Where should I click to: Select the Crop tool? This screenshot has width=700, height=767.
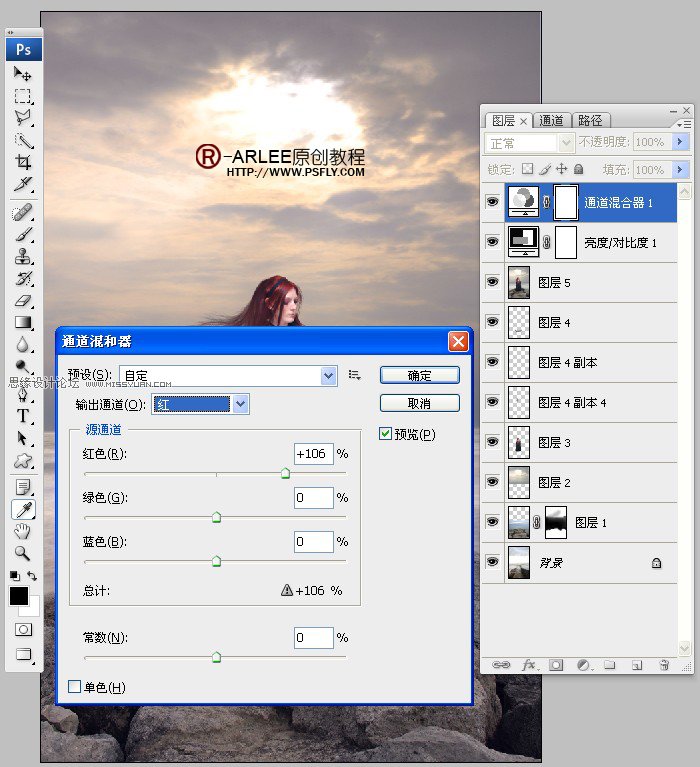(22, 162)
